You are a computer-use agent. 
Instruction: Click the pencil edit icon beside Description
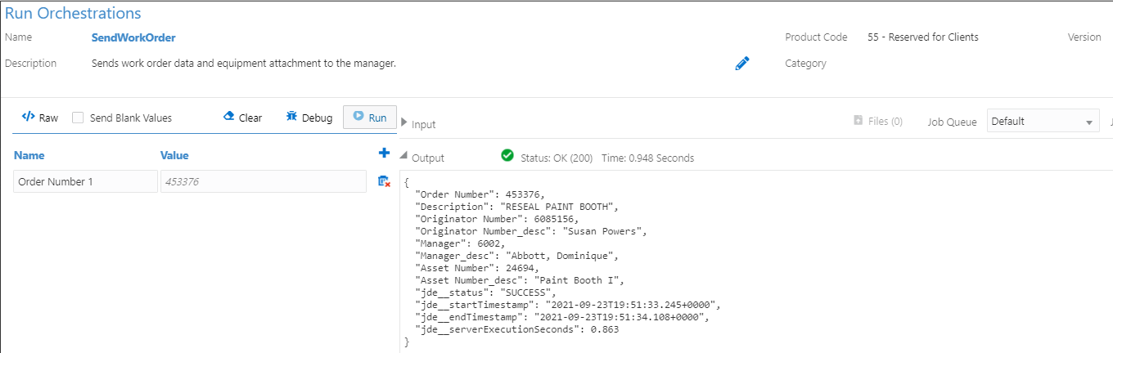741,63
